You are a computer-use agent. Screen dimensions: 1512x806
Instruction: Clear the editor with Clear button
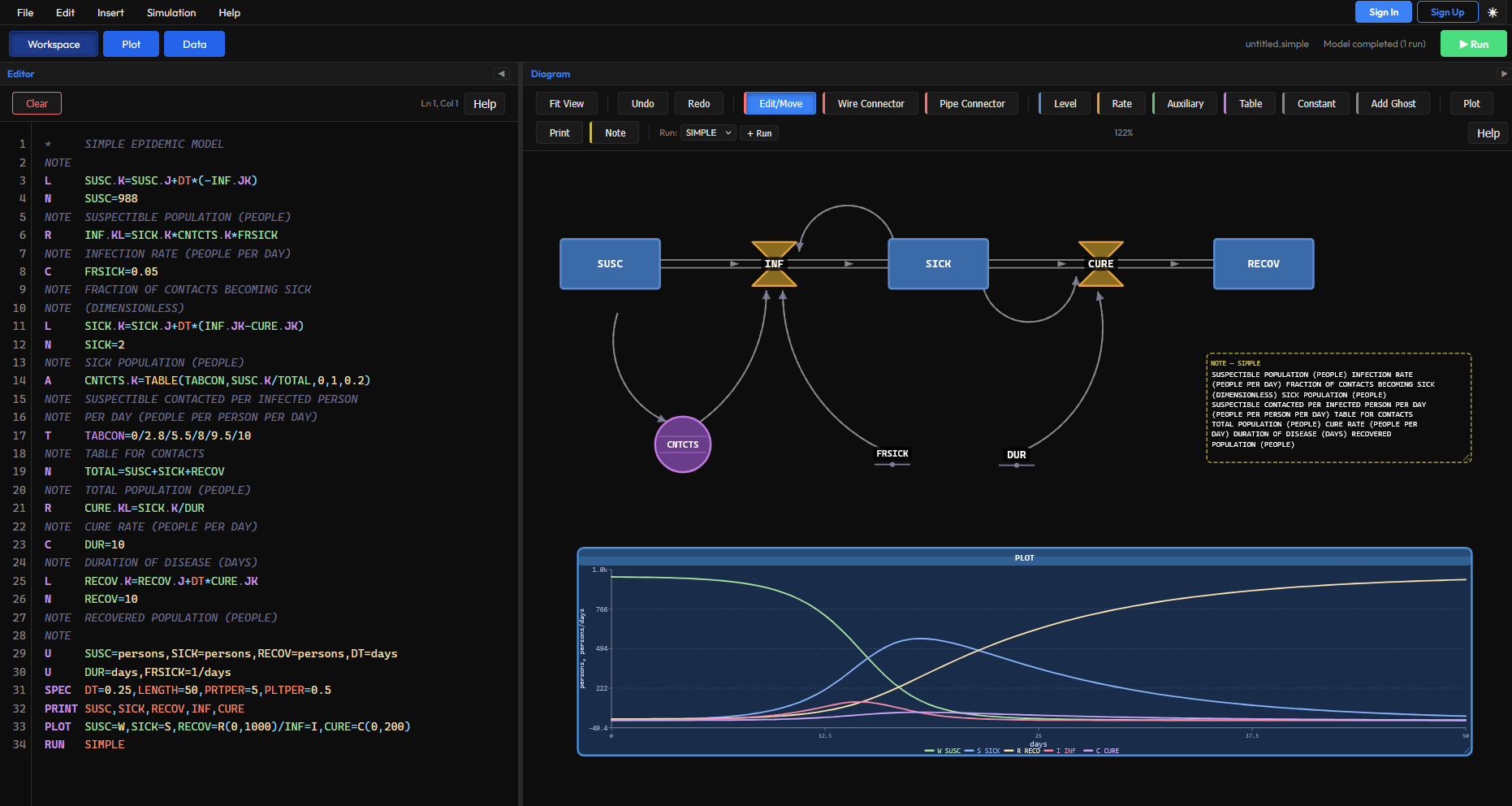click(x=37, y=103)
